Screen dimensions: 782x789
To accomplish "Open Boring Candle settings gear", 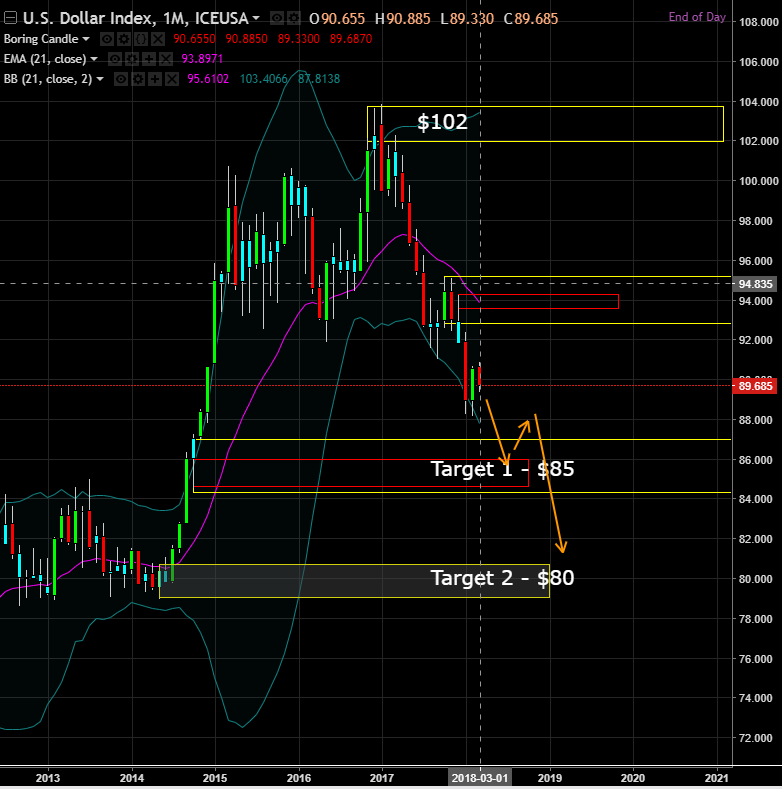I will pos(123,39).
